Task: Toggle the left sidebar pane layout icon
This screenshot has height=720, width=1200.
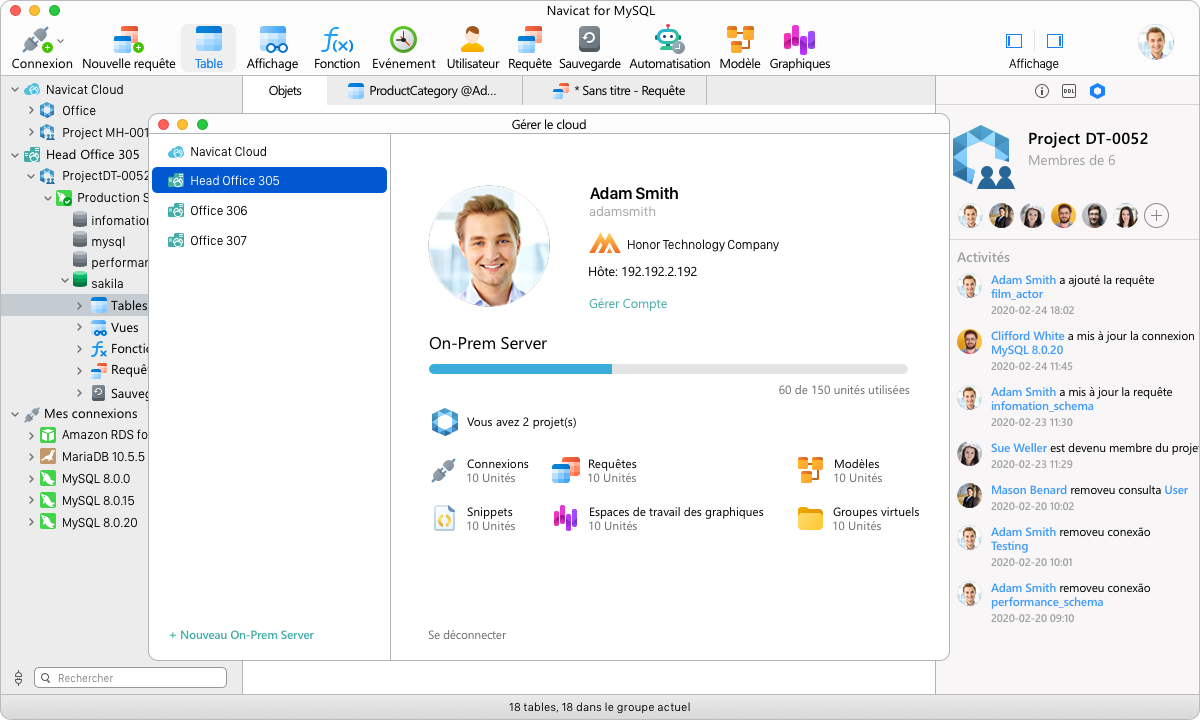Action: tap(1014, 41)
